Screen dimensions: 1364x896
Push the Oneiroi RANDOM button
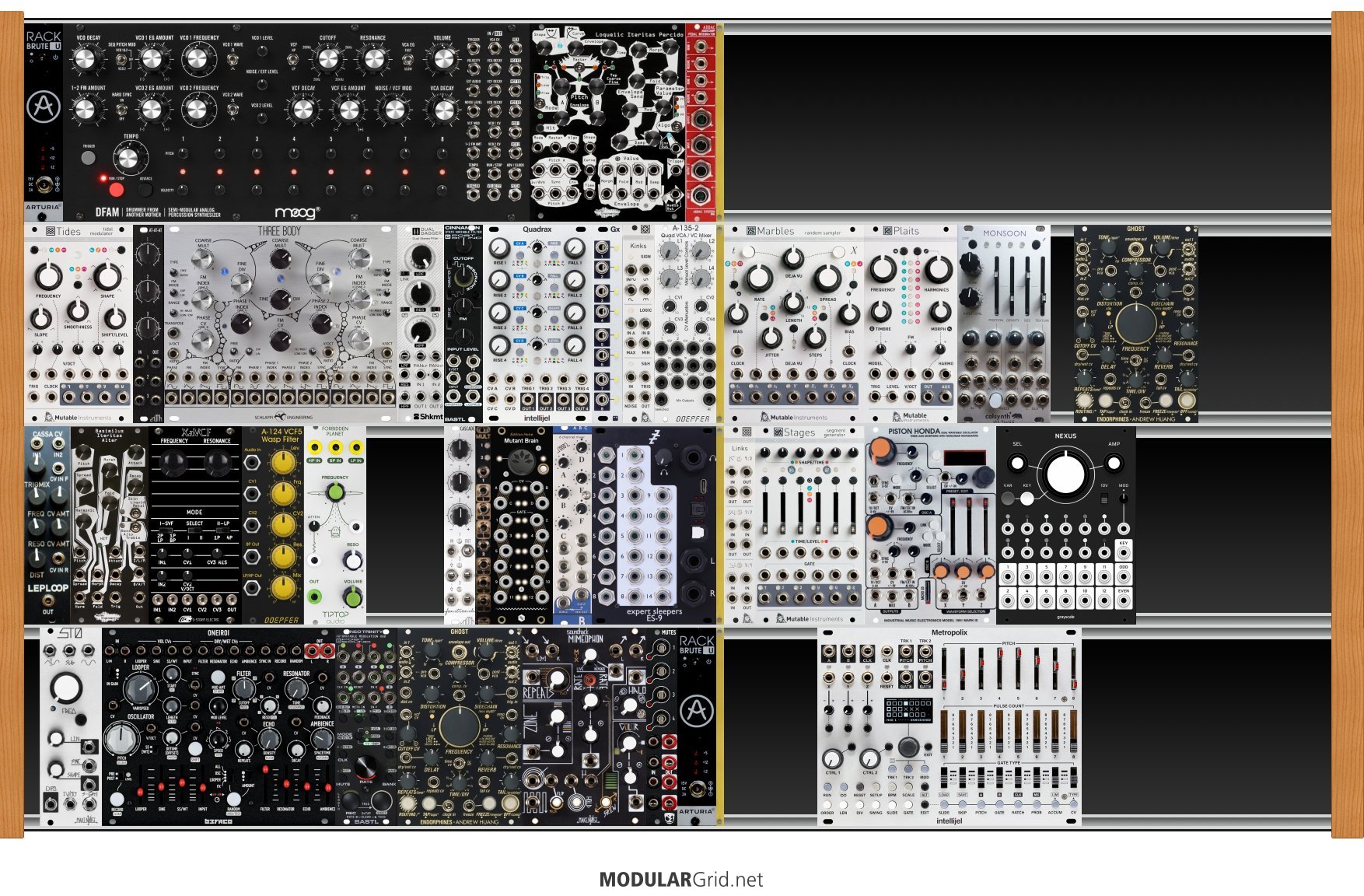(234, 799)
